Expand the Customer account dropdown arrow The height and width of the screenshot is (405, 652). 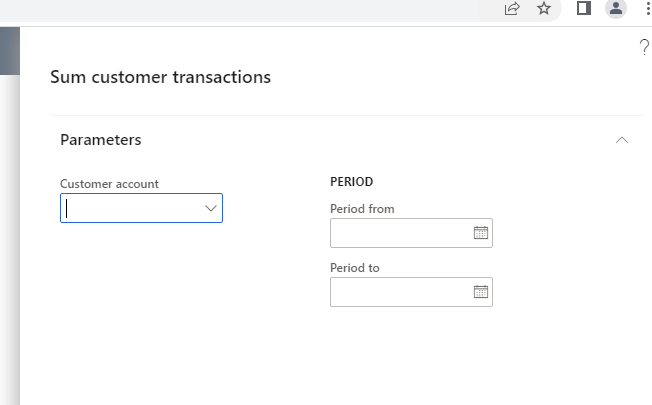click(x=211, y=208)
